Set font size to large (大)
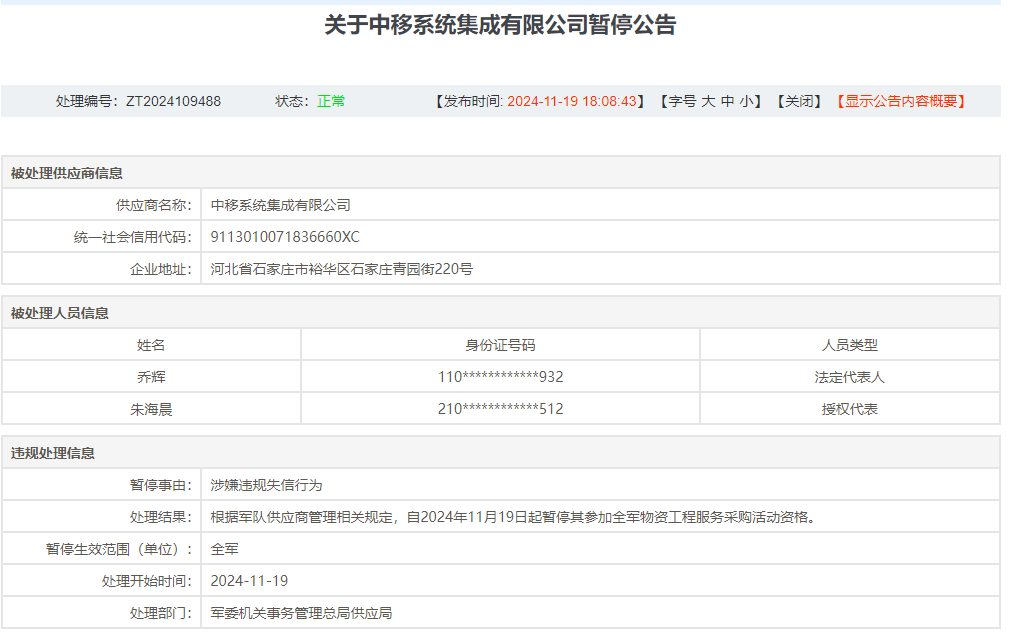 pos(708,101)
